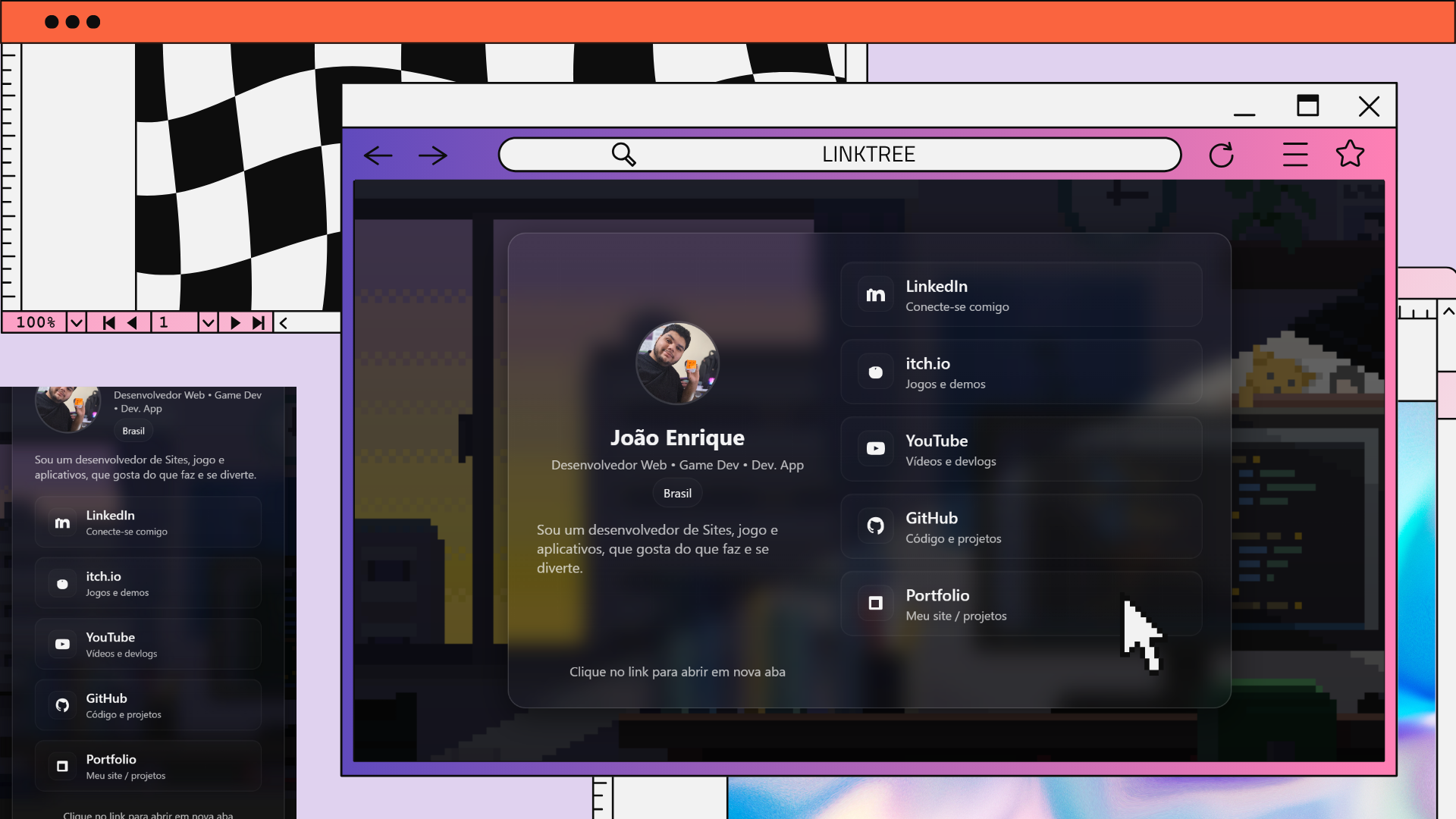Screen dimensions: 1456x819
Task: Close the Linktree browser window with X
Action: coord(1369,106)
